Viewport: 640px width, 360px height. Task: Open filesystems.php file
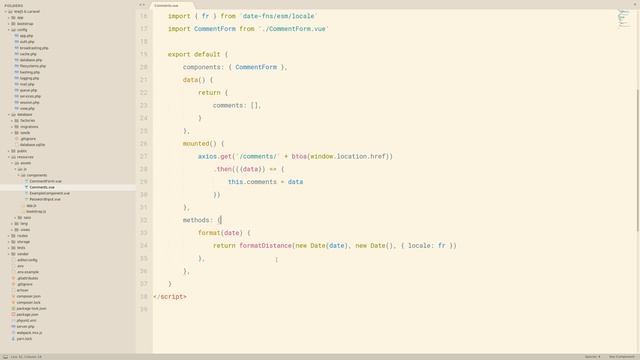[33, 66]
